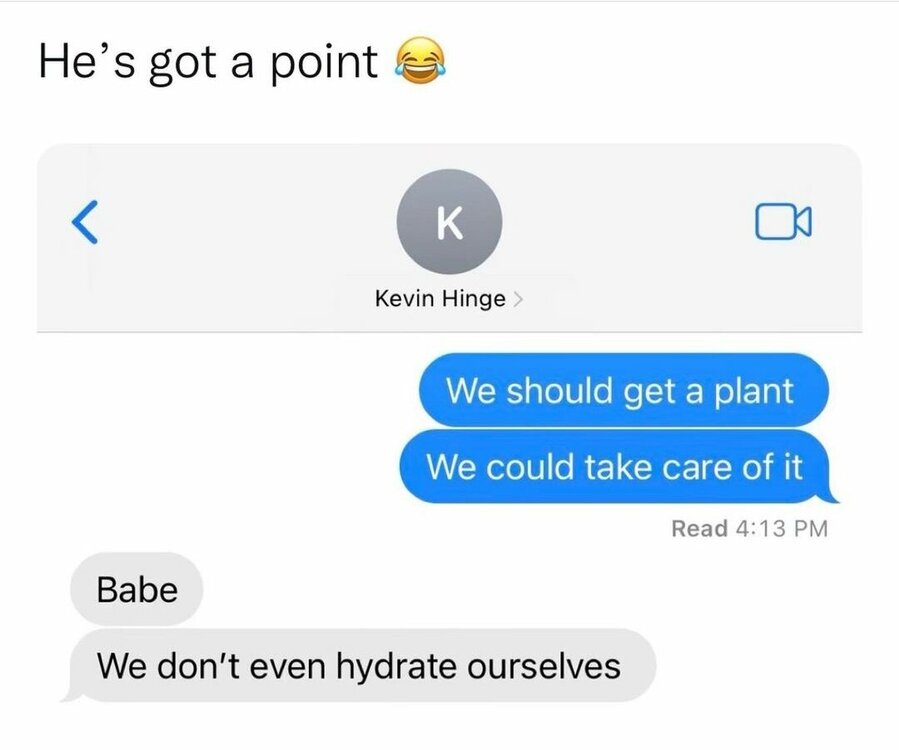Select the "We should get a plant" bubble

click(x=624, y=390)
